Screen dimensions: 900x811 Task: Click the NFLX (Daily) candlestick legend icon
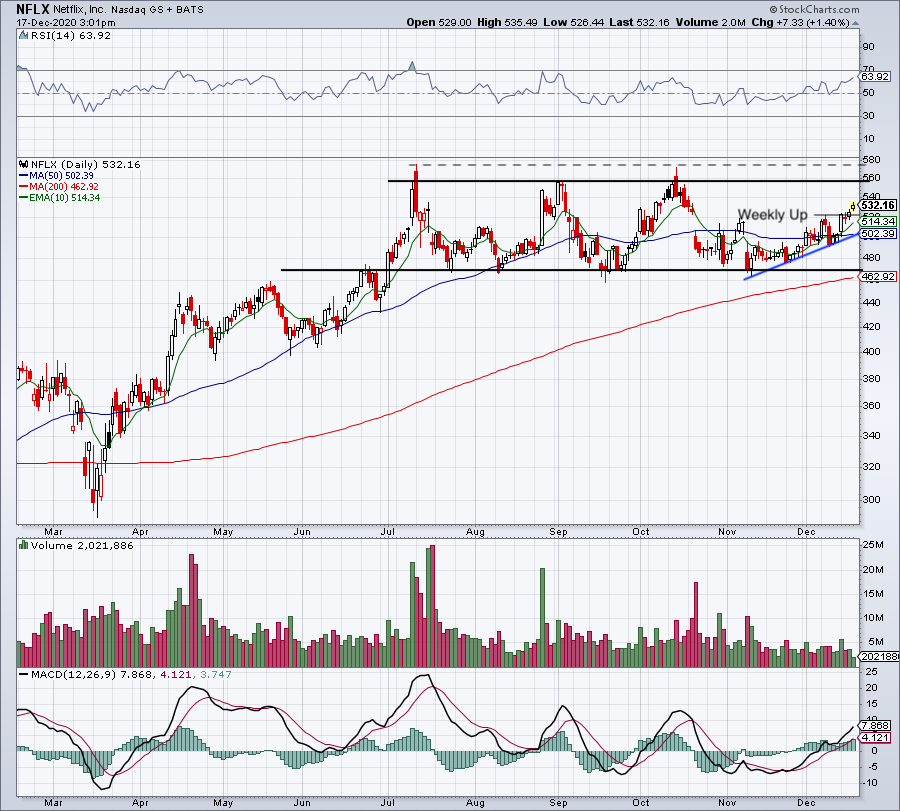[x=24, y=165]
